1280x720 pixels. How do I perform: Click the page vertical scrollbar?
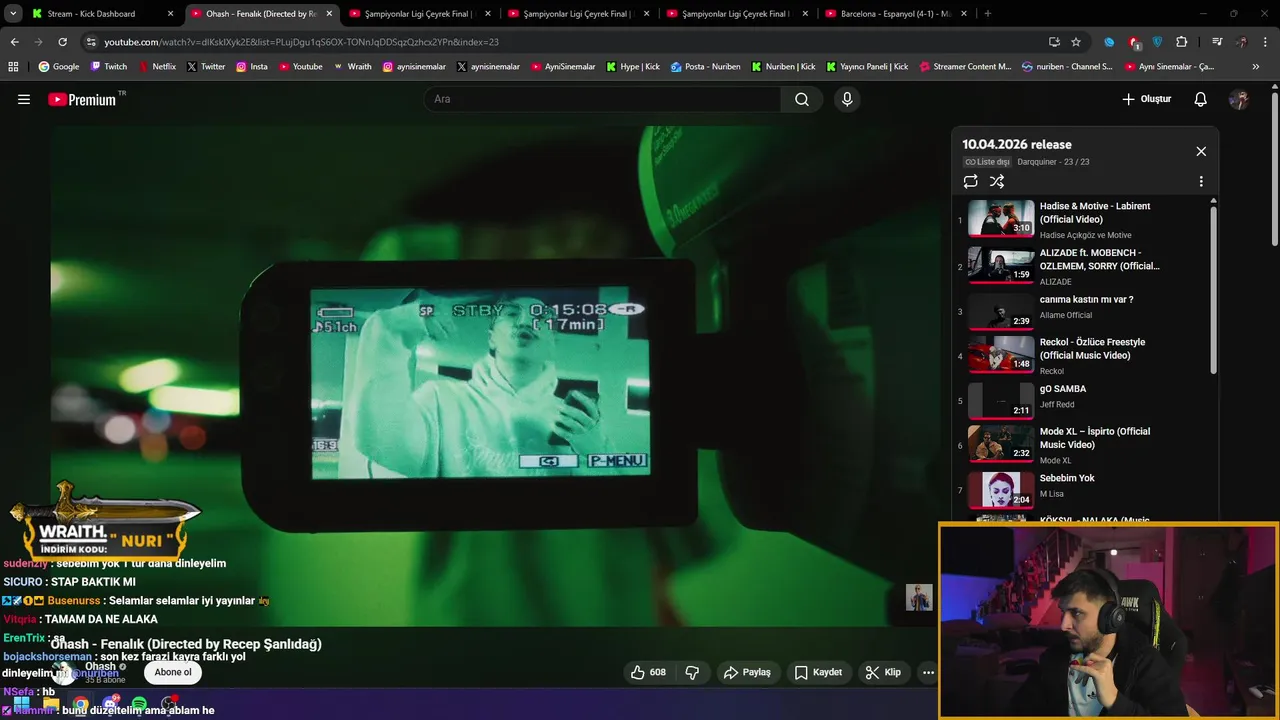[1275, 170]
